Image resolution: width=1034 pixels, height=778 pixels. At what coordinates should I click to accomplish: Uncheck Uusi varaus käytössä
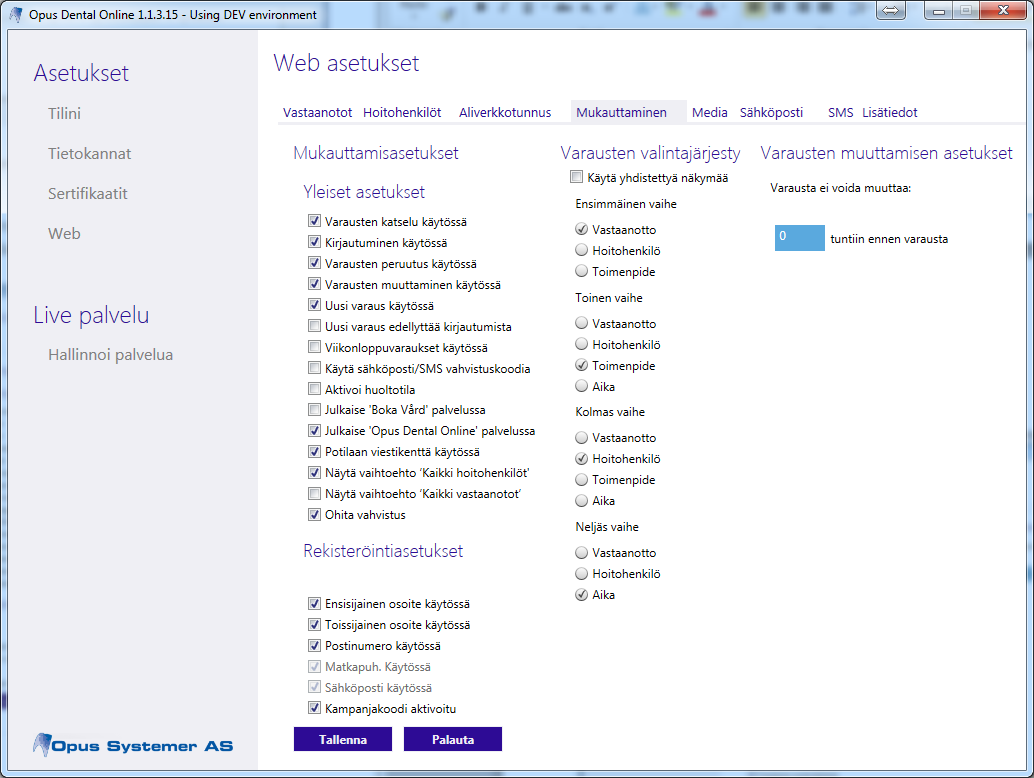coord(315,305)
